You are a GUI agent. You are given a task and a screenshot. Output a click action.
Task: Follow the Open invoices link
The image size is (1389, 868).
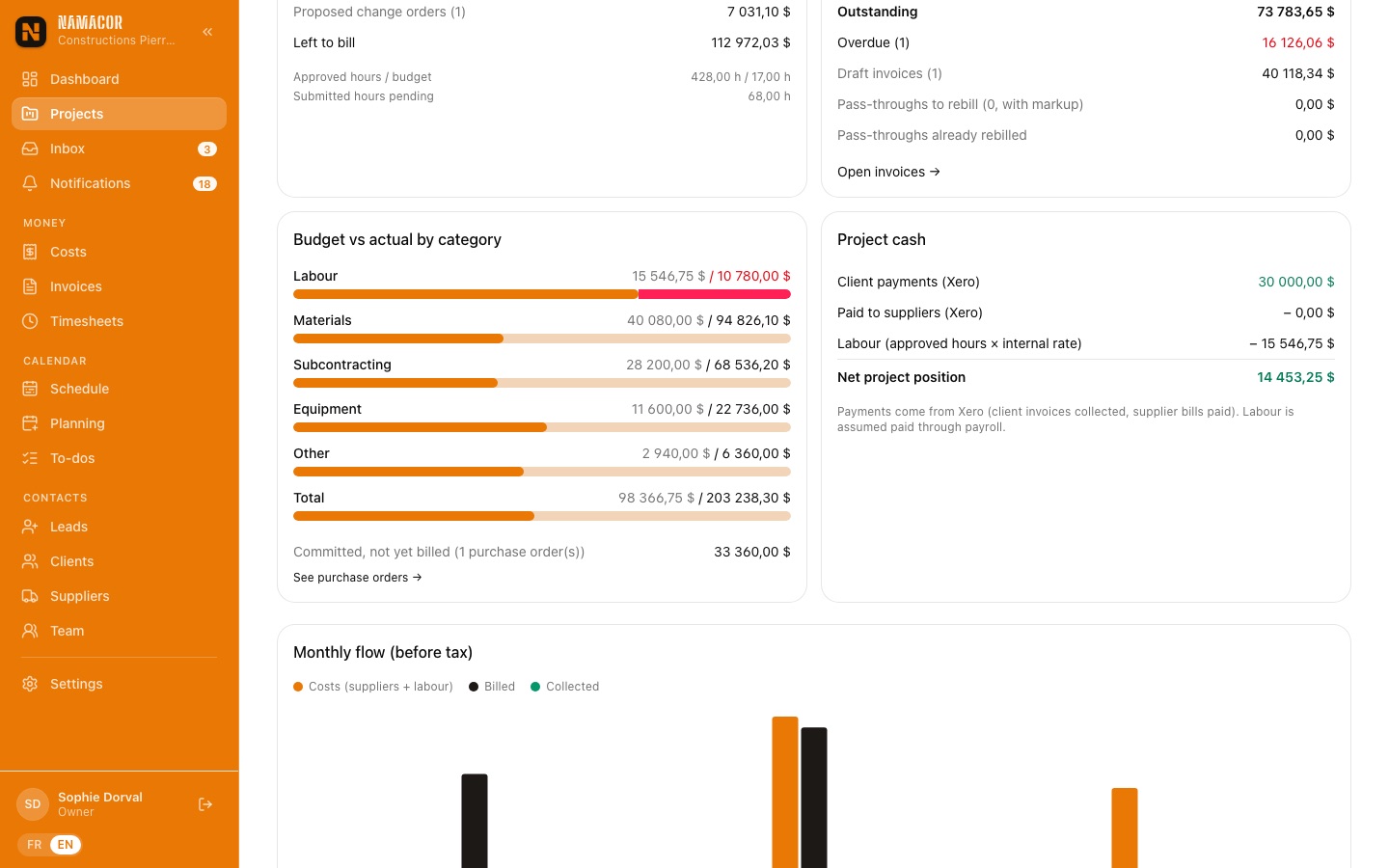(x=888, y=172)
